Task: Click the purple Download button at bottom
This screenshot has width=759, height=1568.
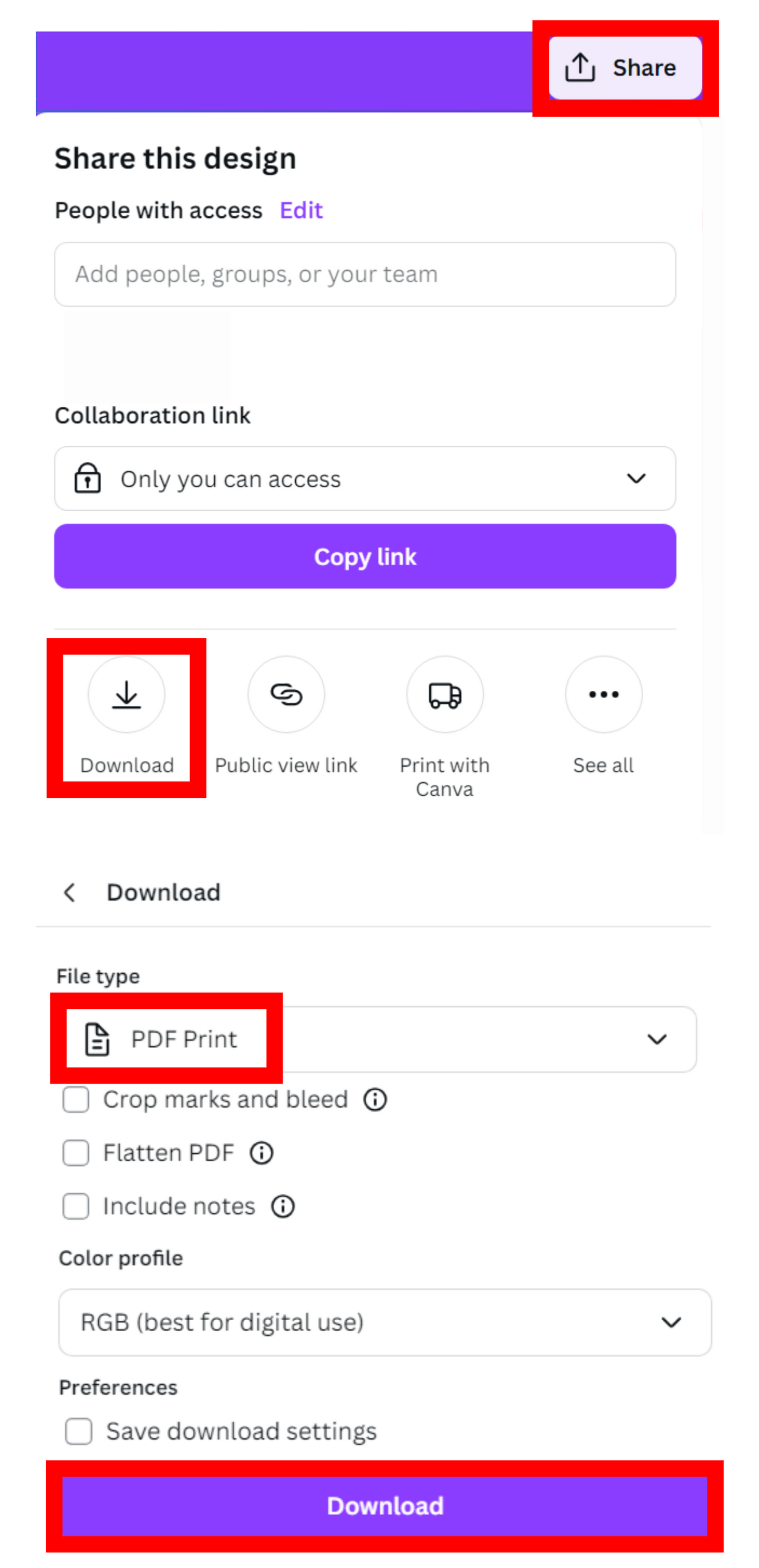Action: 384,1506
